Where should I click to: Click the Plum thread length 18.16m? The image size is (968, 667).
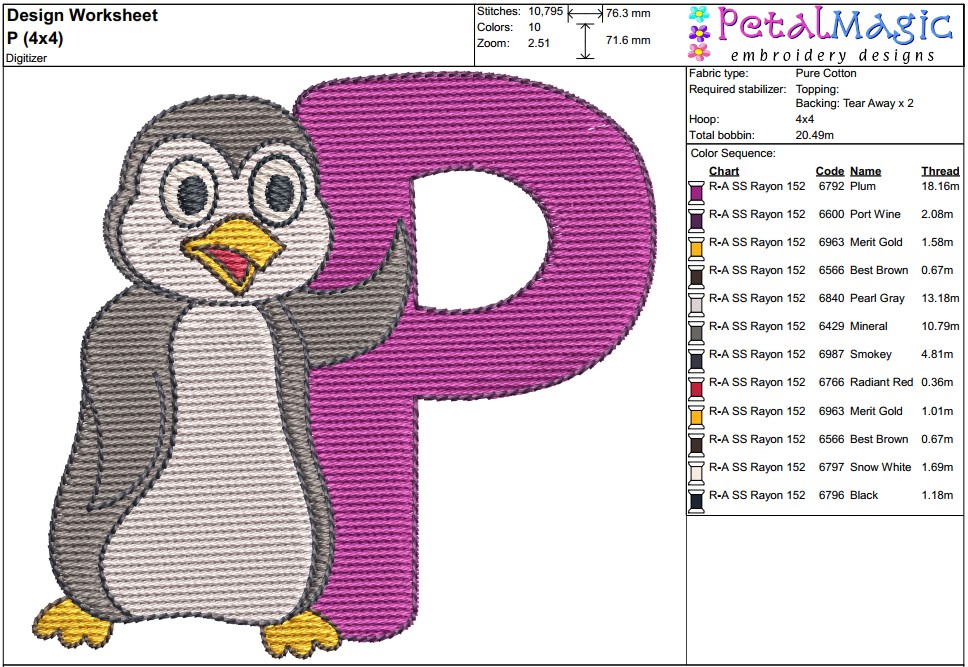pos(940,186)
